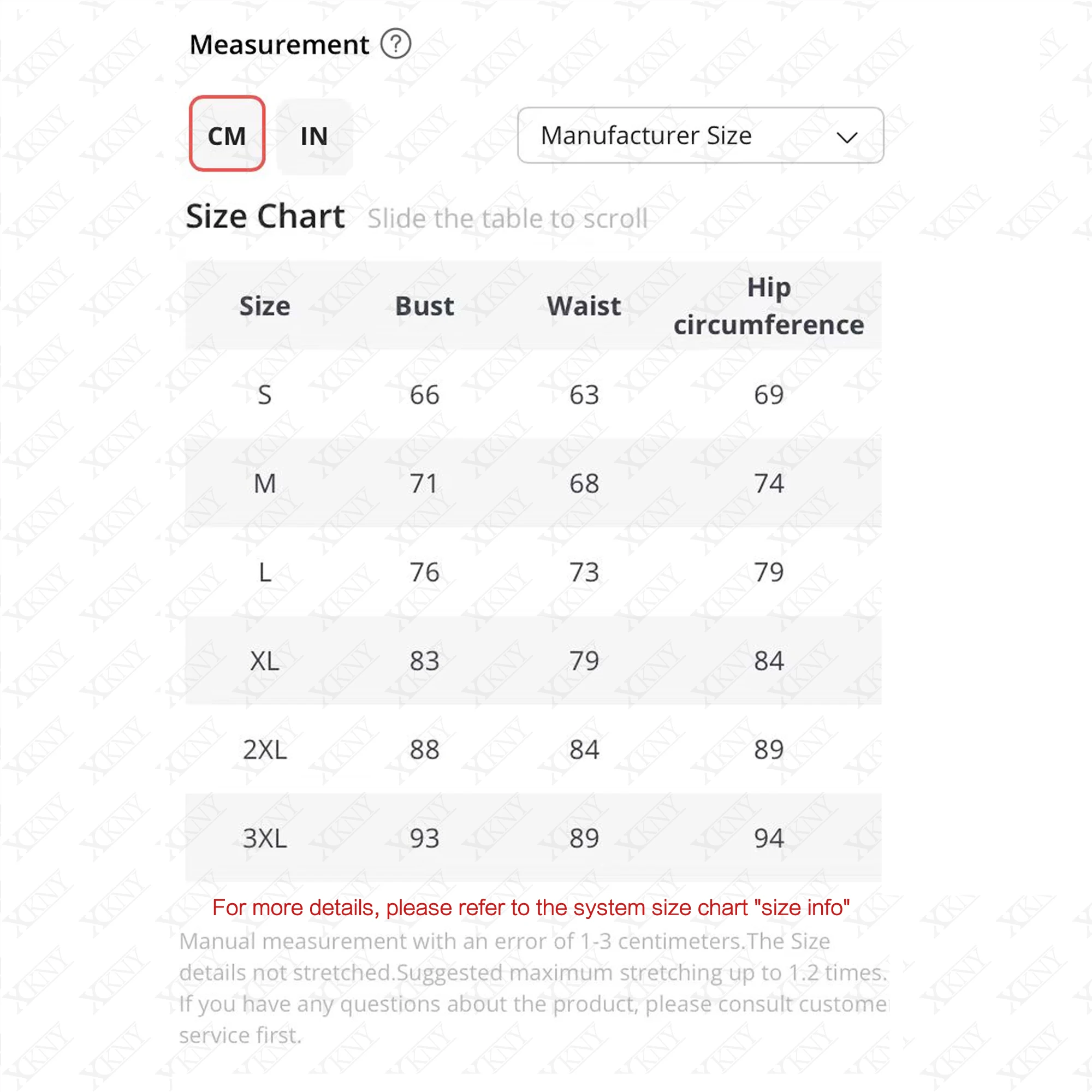Click the bust value 66 for size S
The width and height of the screenshot is (1092, 1092).
pos(424,395)
